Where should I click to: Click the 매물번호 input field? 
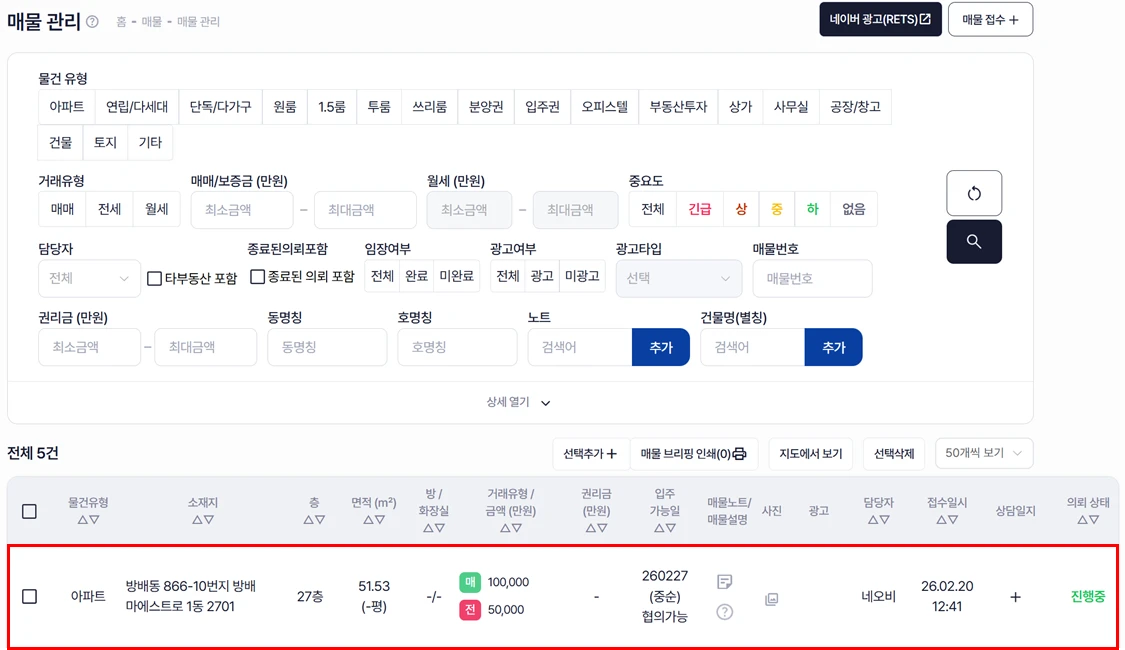pos(811,279)
